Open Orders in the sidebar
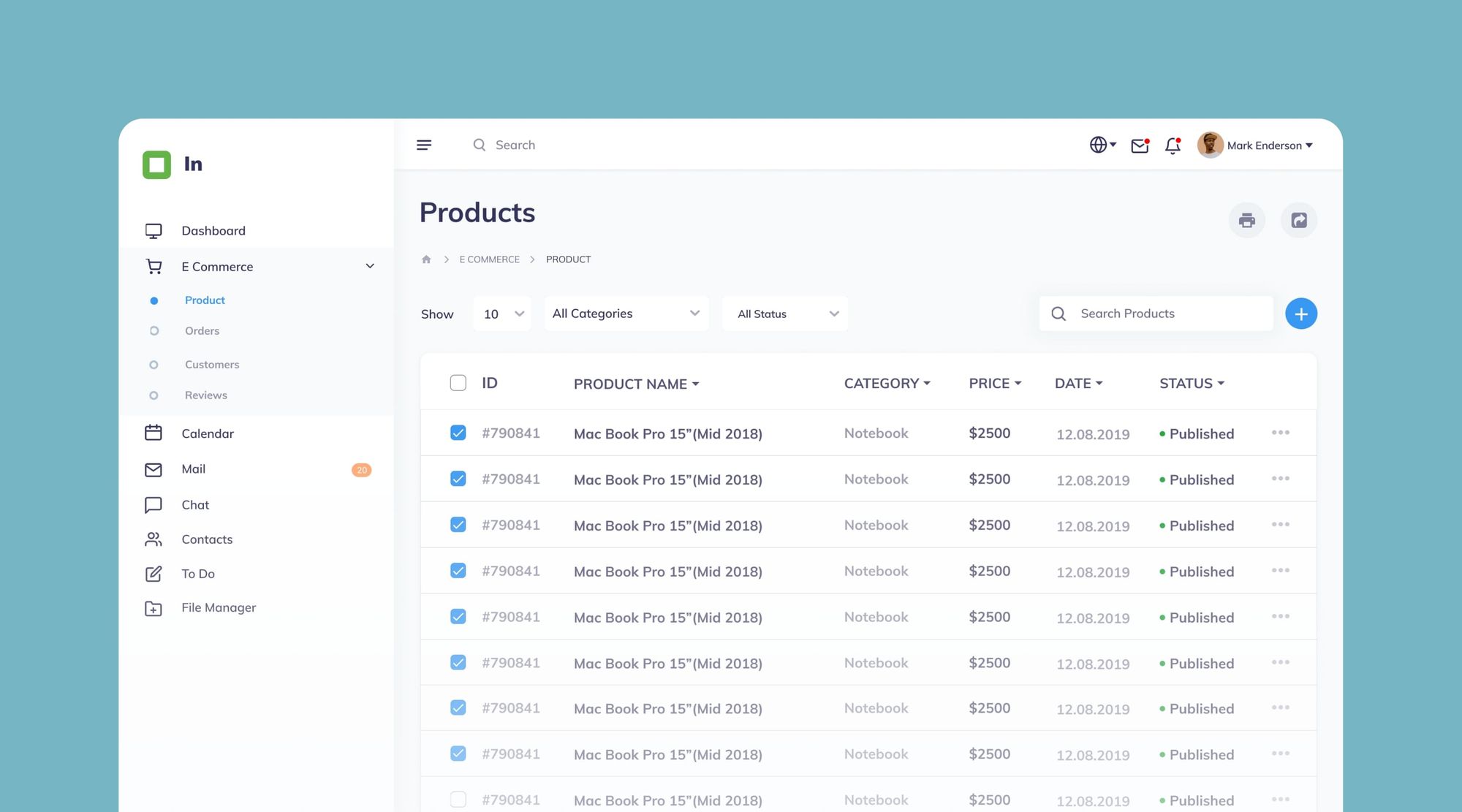 [x=202, y=331]
